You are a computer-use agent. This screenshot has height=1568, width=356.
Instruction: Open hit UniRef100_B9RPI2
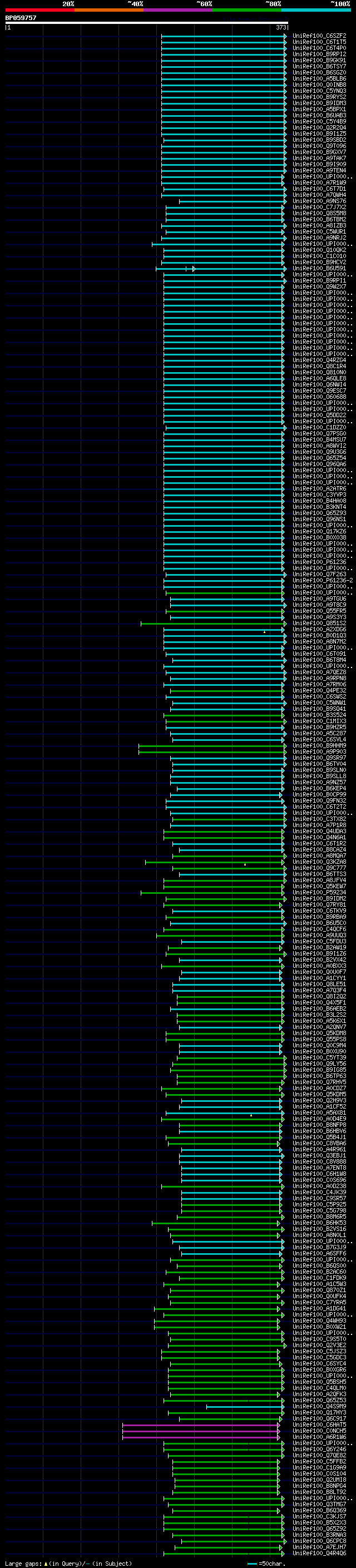(x=319, y=54)
